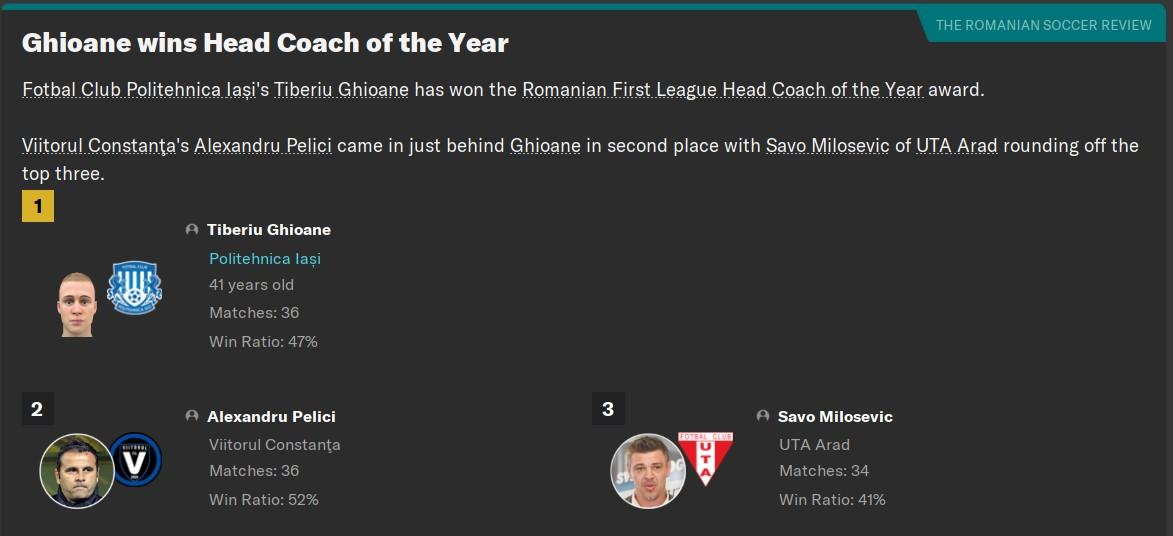
Task: Open The Romanian Soccer Review source tab
Action: point(1044,25)
